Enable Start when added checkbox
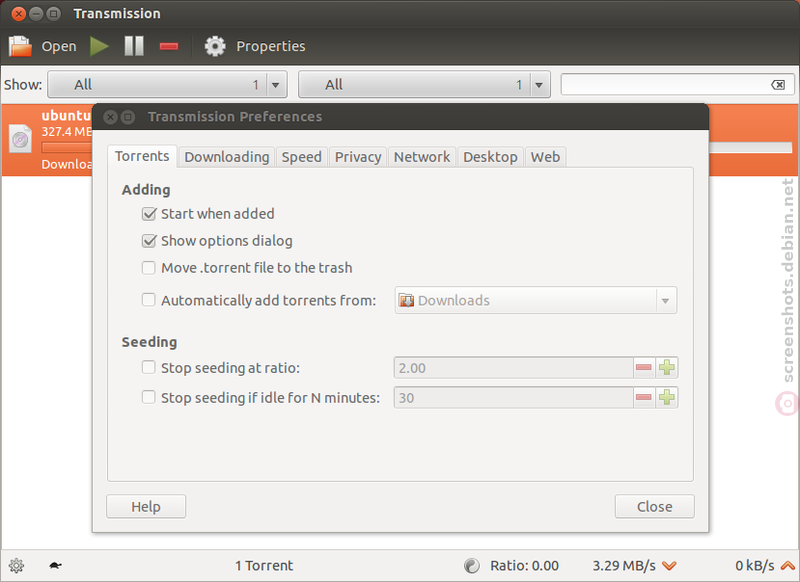Viewport: 800px width, 582px height. click(x=148, y=214)
